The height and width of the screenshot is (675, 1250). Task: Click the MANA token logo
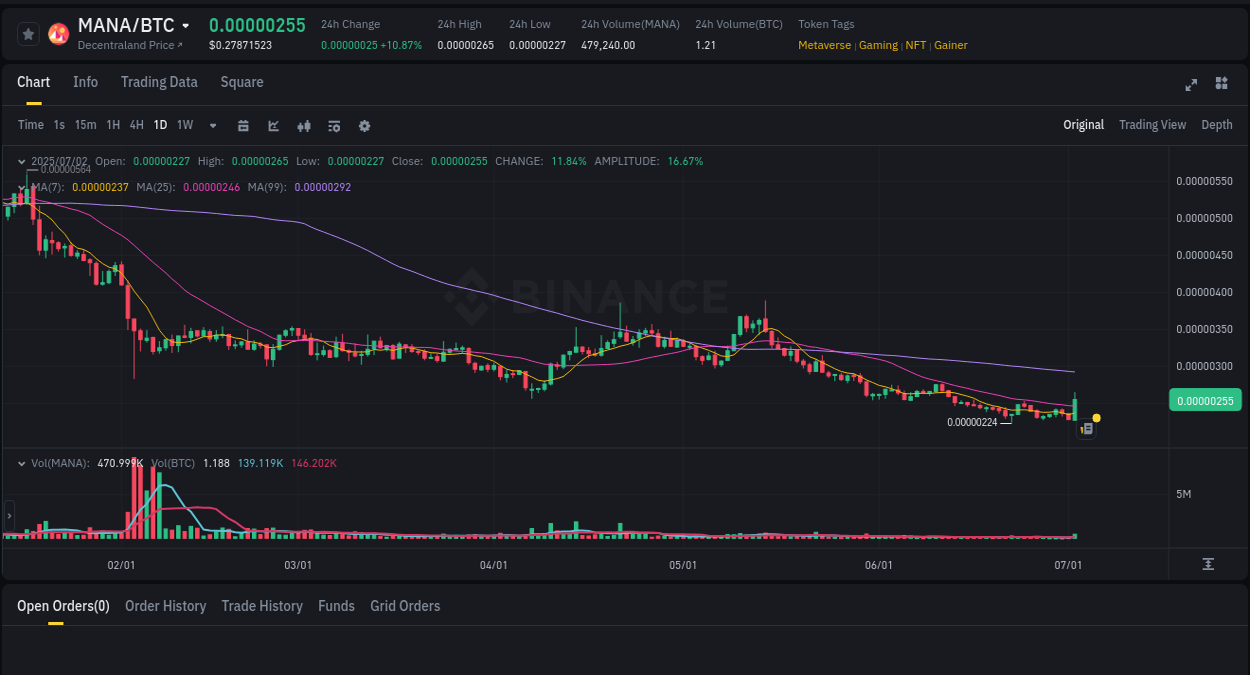[x=58, y=33]
